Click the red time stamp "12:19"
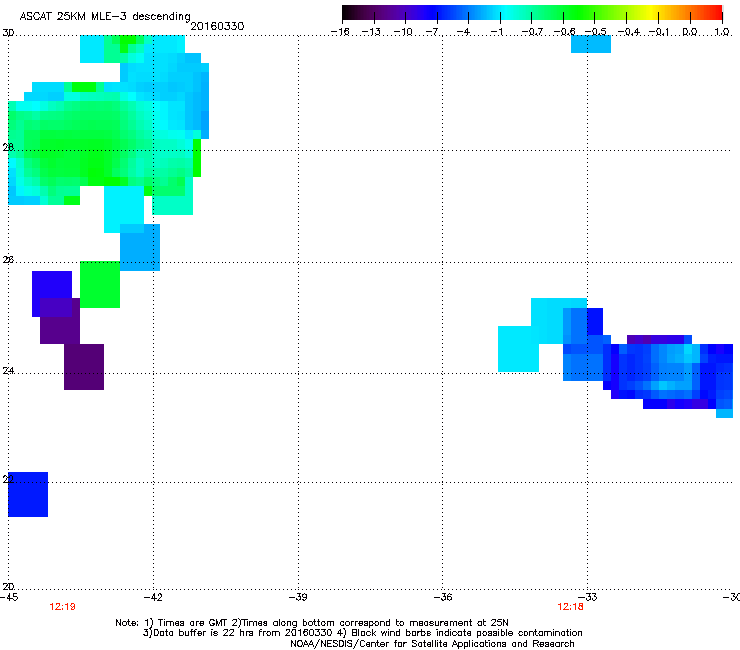Image resolution: width=740 pixels, height=650 pixels. click(62, 607)
